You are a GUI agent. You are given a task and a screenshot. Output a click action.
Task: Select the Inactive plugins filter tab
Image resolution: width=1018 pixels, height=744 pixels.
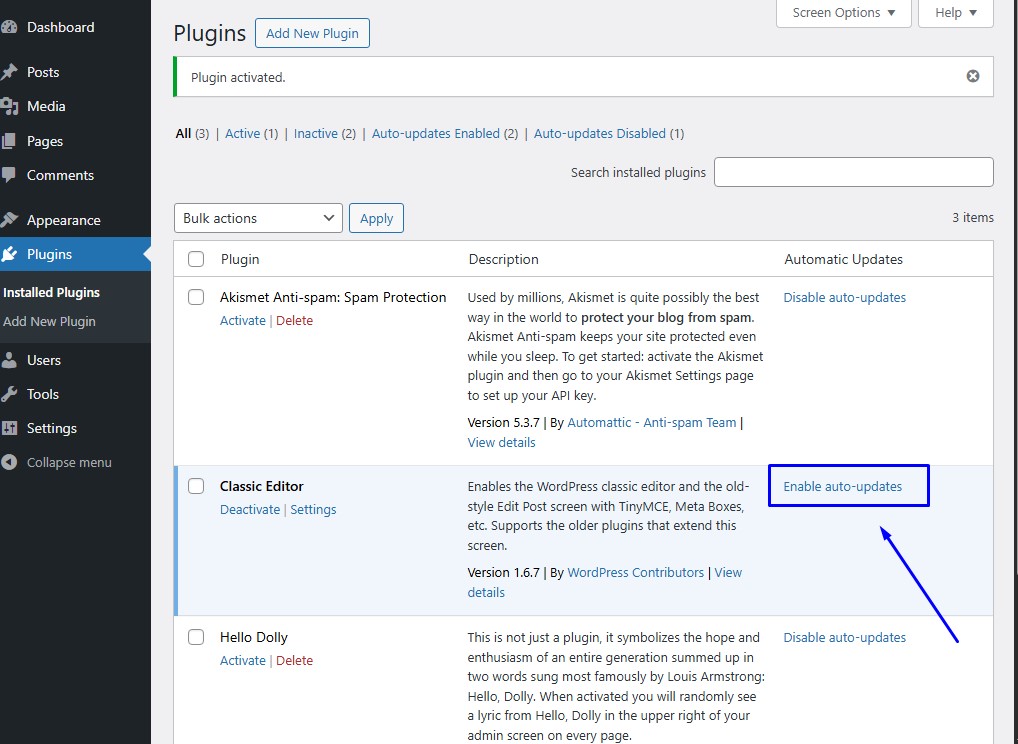(x=316, y=133)
